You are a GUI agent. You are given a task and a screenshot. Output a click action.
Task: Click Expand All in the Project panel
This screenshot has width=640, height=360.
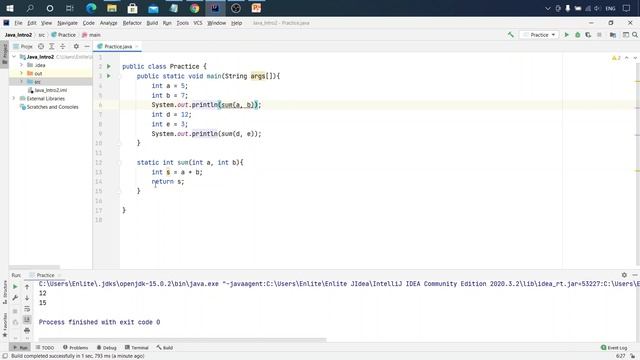tap(52, 47)
